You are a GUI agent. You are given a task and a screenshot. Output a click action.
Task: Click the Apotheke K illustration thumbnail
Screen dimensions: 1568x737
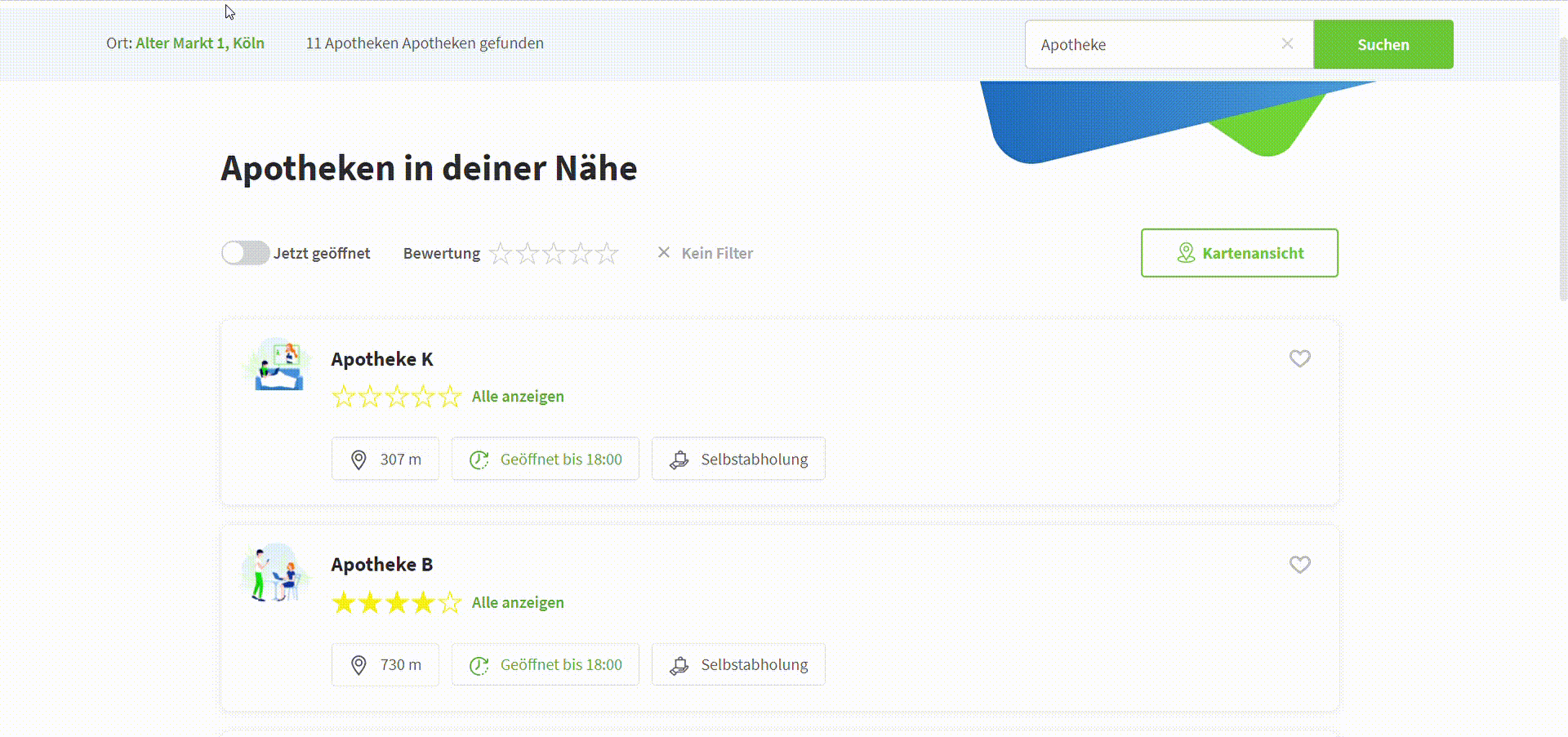[x=278, y=366]
